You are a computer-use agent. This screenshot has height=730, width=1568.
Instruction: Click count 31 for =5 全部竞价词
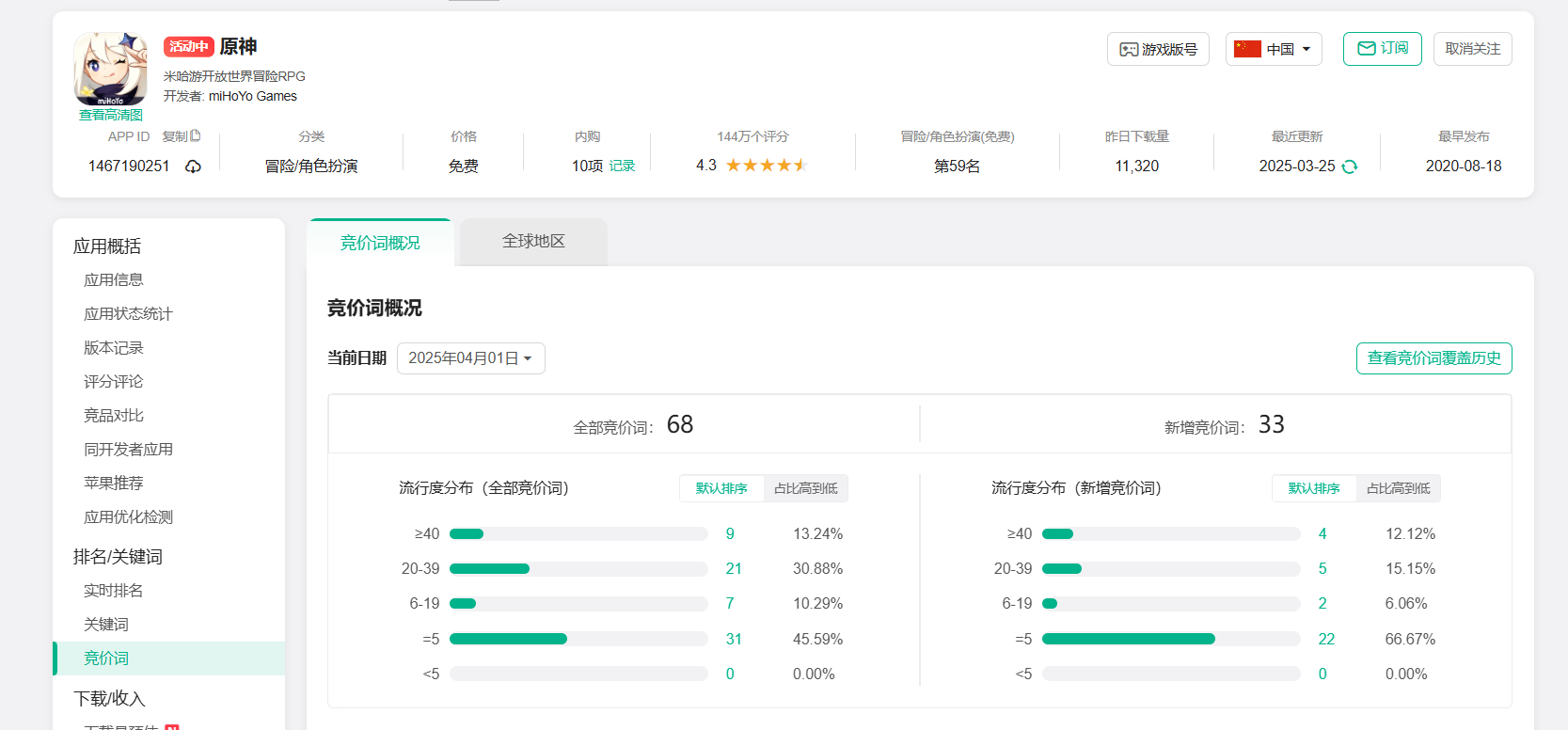(x=734, y=640)
